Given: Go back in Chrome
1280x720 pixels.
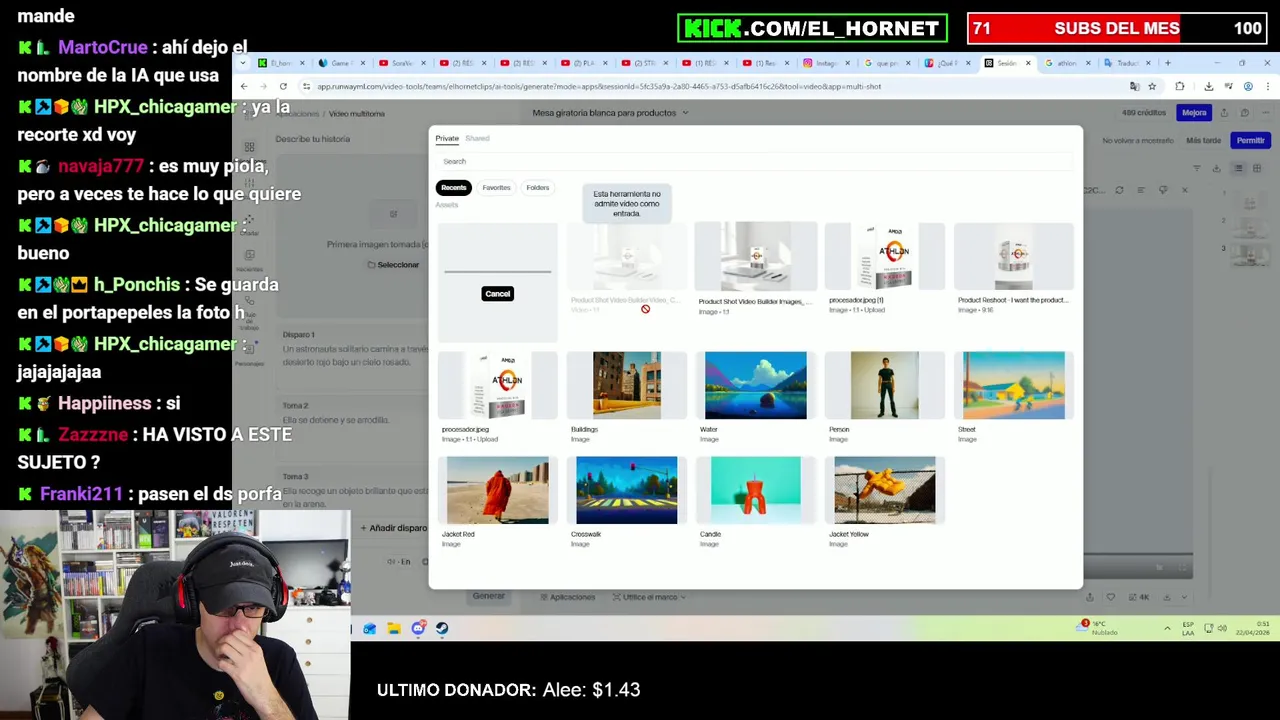Looking at the screenshot, I should pyautogui.click(x=244, y=87).
